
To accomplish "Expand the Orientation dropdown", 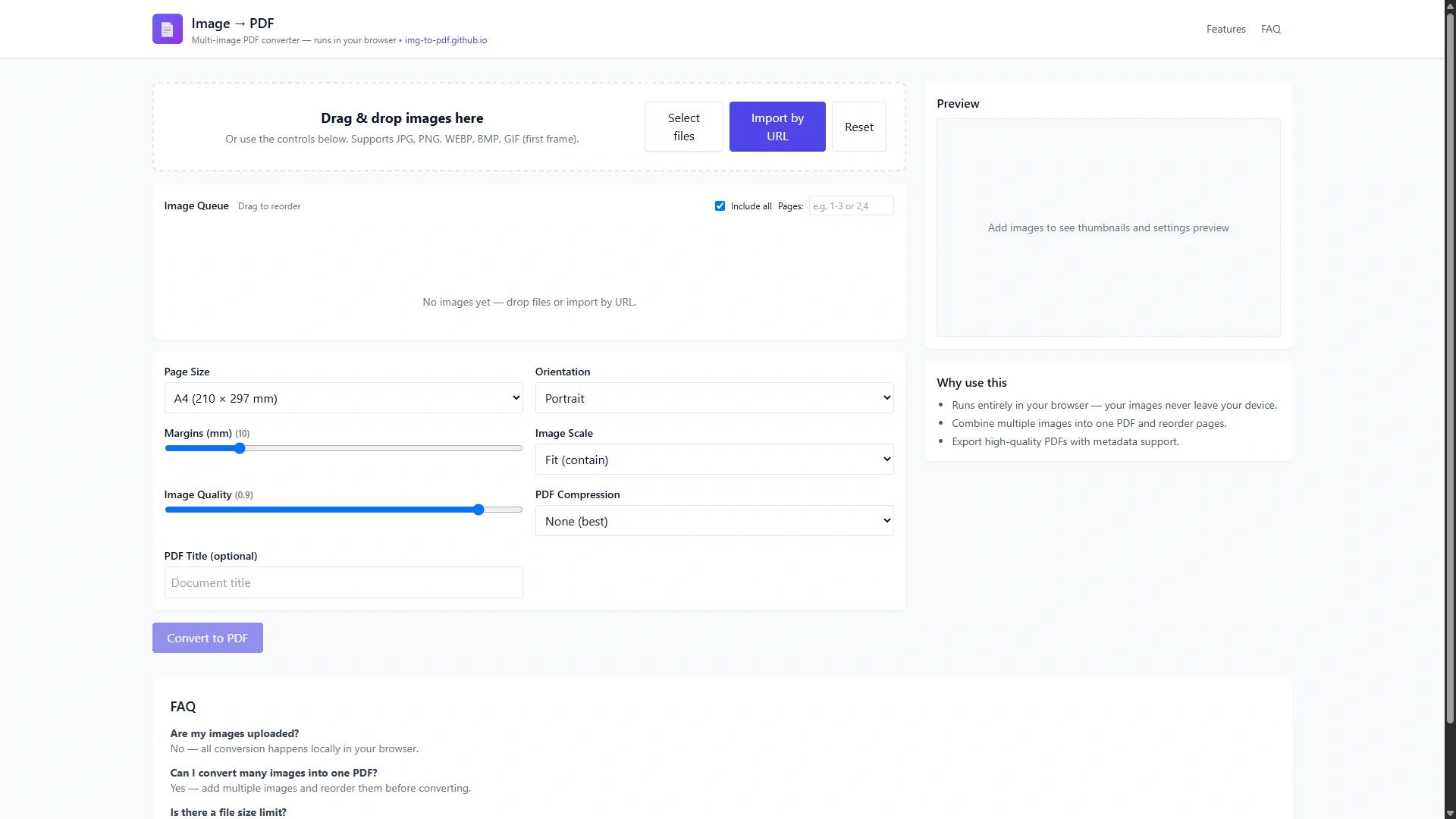I will click(x=714, y=398).
